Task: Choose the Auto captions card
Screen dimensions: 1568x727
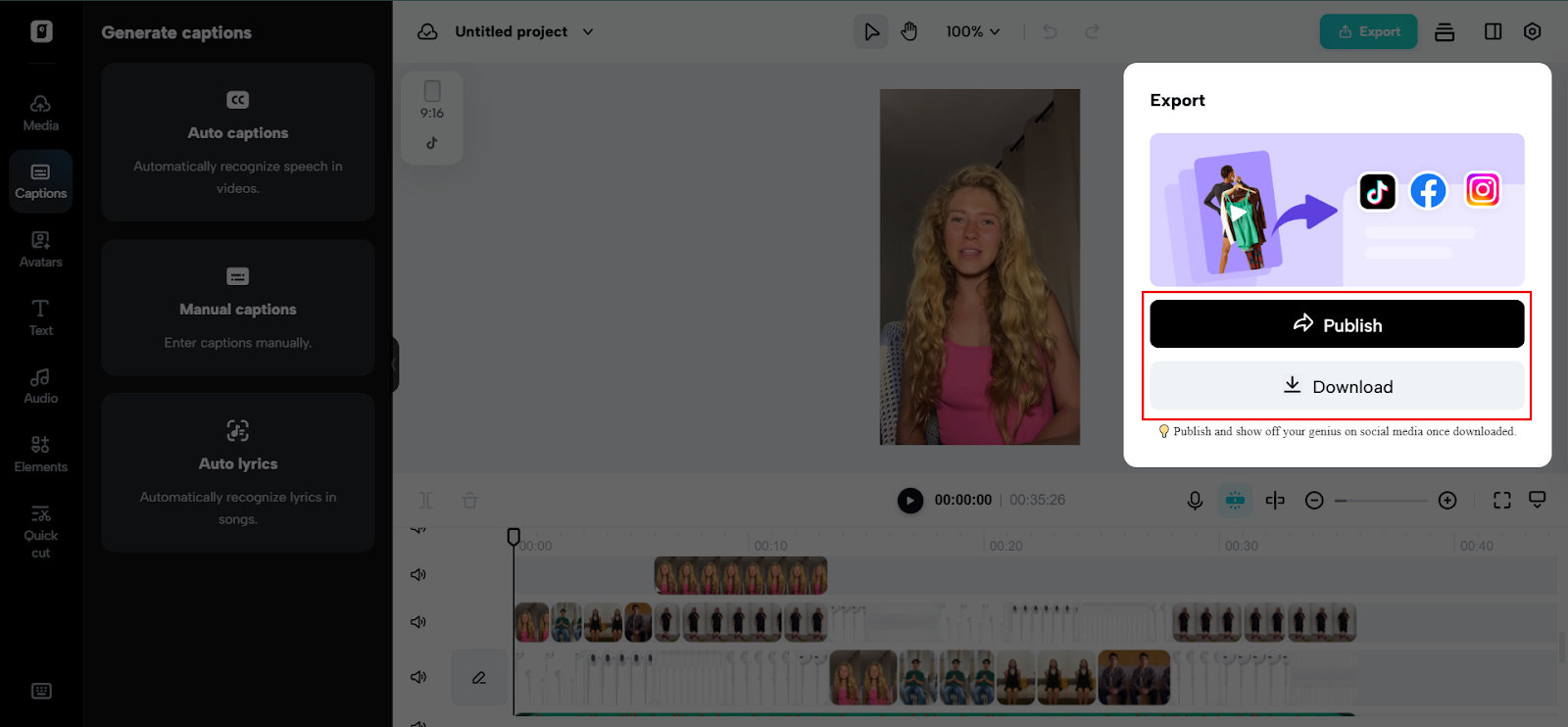Action: [238, 142]
